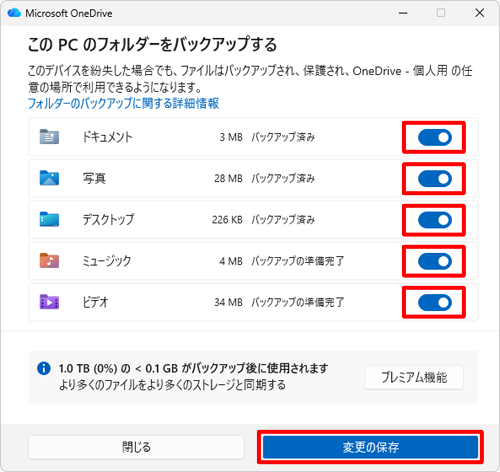Click the Documents (ドキュメント) folder icon
Viewport: 500px width, 472px height.
pos(49,137)
